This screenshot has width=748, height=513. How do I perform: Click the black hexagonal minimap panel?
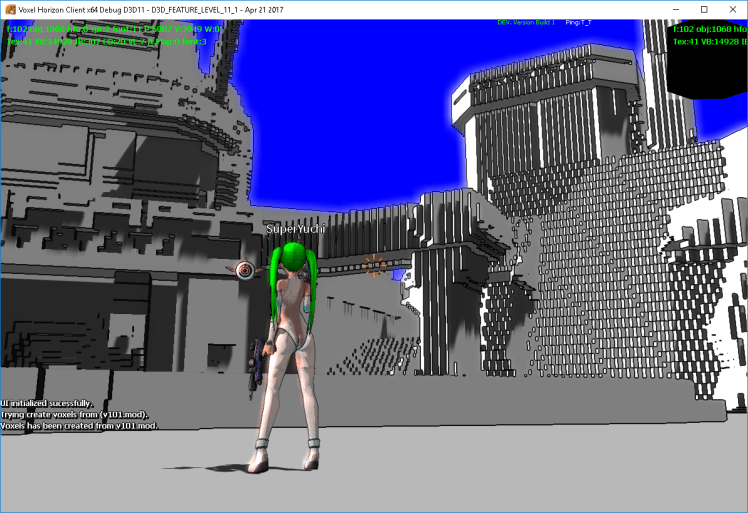click(707, 59)
